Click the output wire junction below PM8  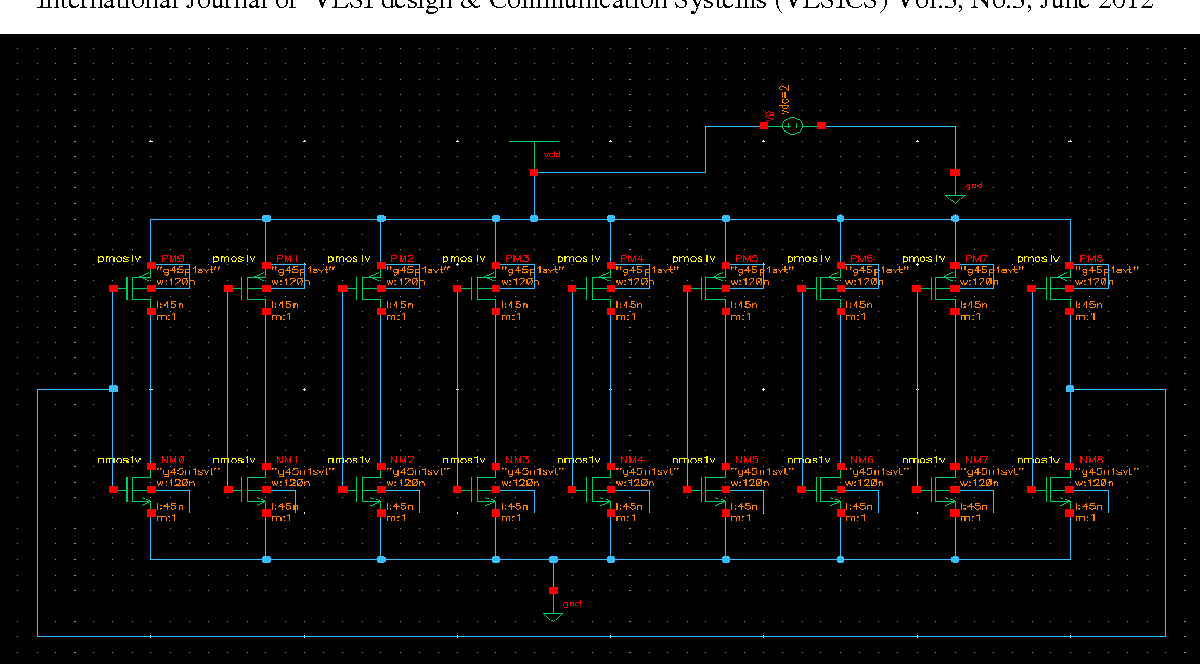pyautogui.click(x=1070, y=388)
